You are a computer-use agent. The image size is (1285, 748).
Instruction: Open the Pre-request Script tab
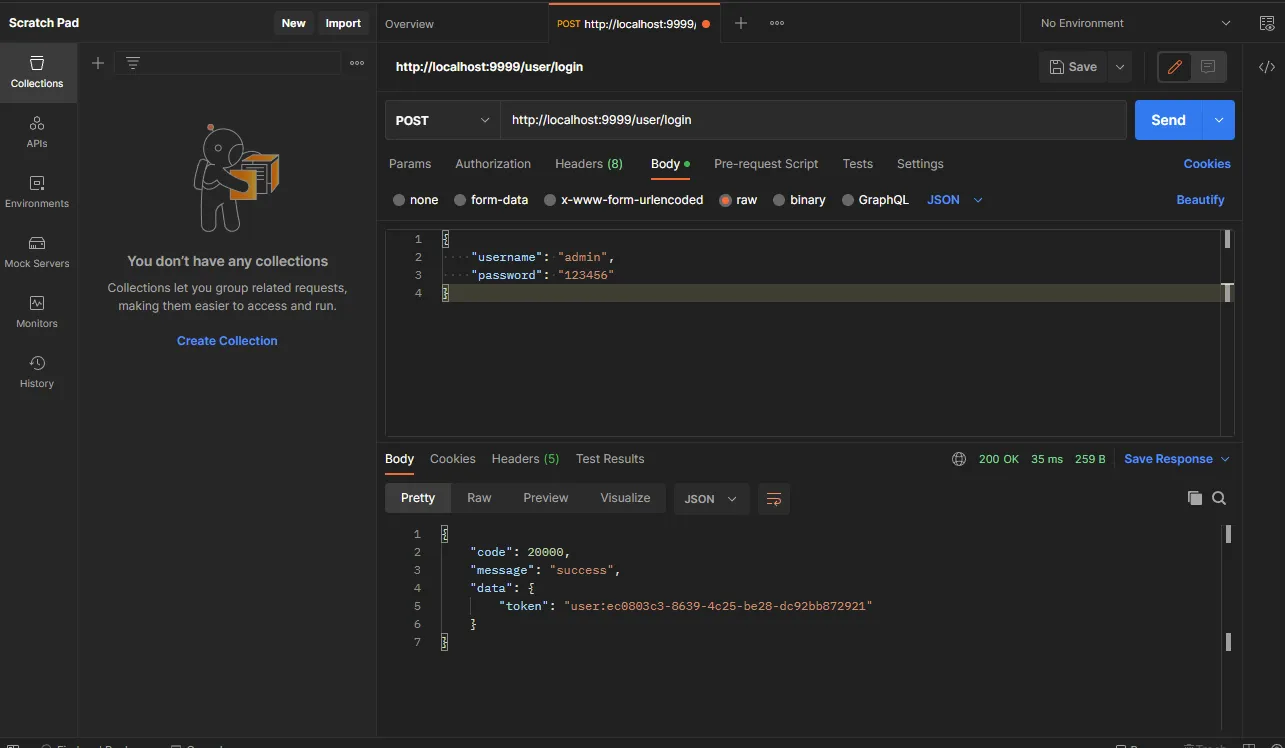[x=766, y=164]
